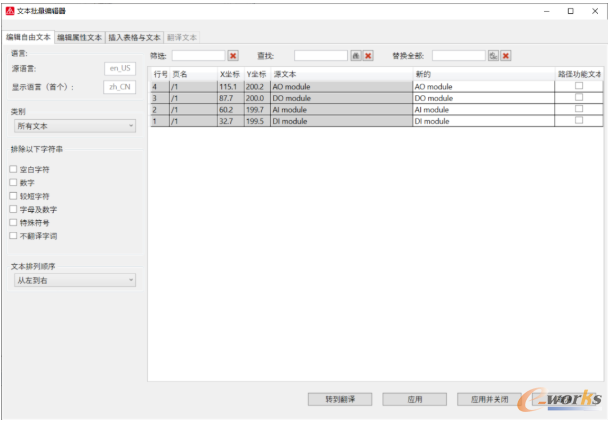Tick 路径功能文本 checkbox for AO module row
The image size is (612, 422).
[x=579, y=85]
